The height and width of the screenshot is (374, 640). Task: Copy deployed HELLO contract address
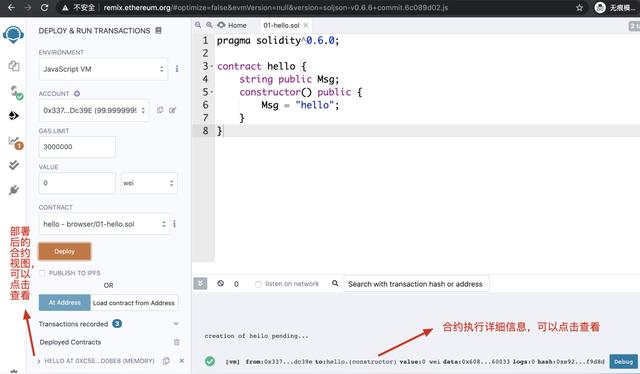[x=166, y=361]
